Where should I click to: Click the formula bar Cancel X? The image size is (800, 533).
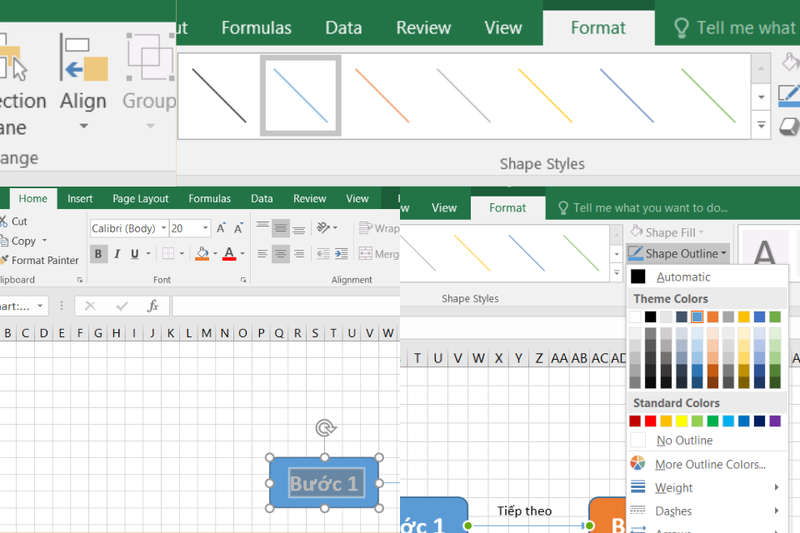pyautogui.click(x=90, y=306)
